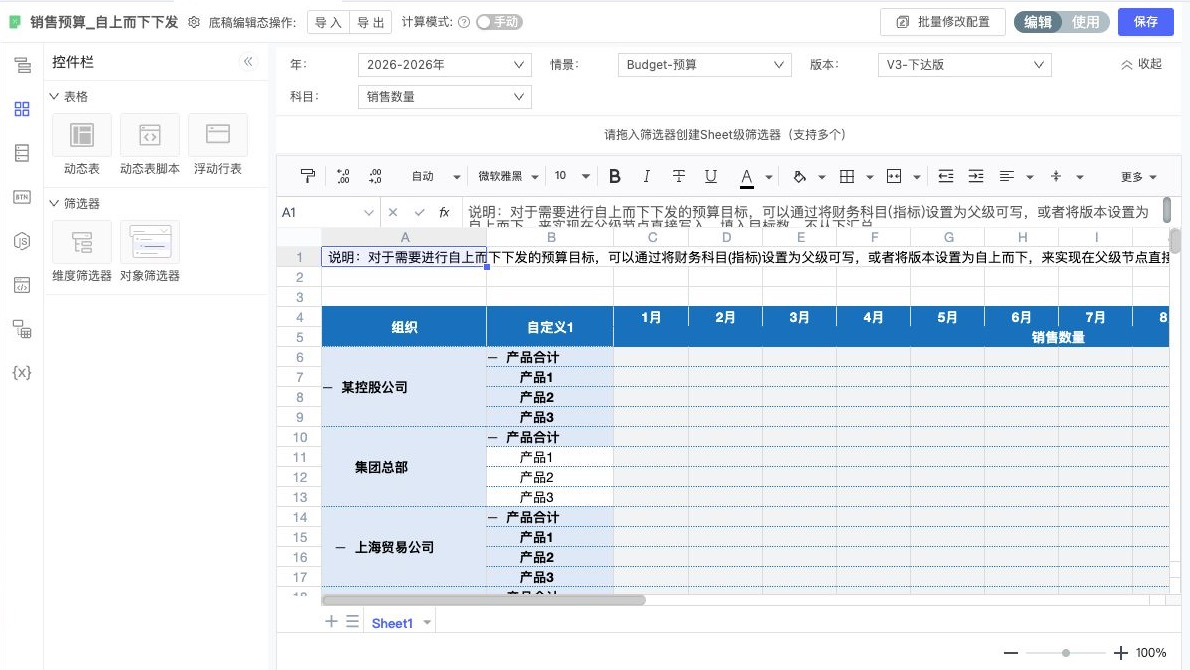Open the cell name box dropdown
This screenshot has height=670, width=1190.
click(368, 212)
